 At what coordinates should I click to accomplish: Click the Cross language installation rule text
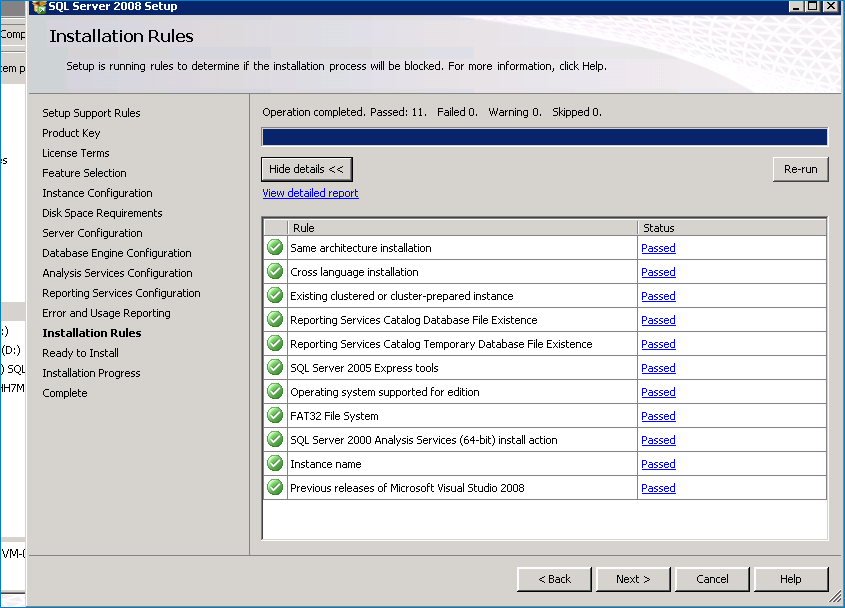[x=354, y=272]
